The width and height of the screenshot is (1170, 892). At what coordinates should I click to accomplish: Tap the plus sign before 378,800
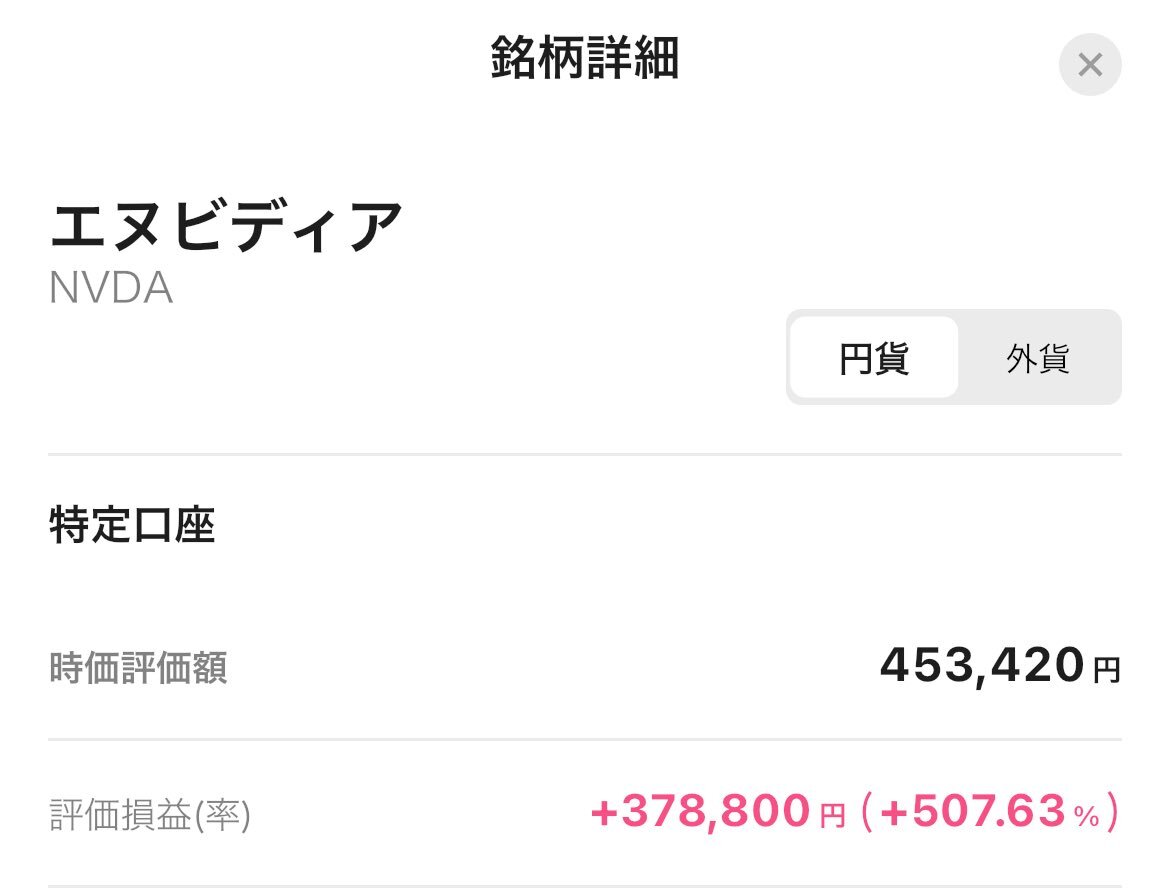pyautogui.click(x=604, y=813)
